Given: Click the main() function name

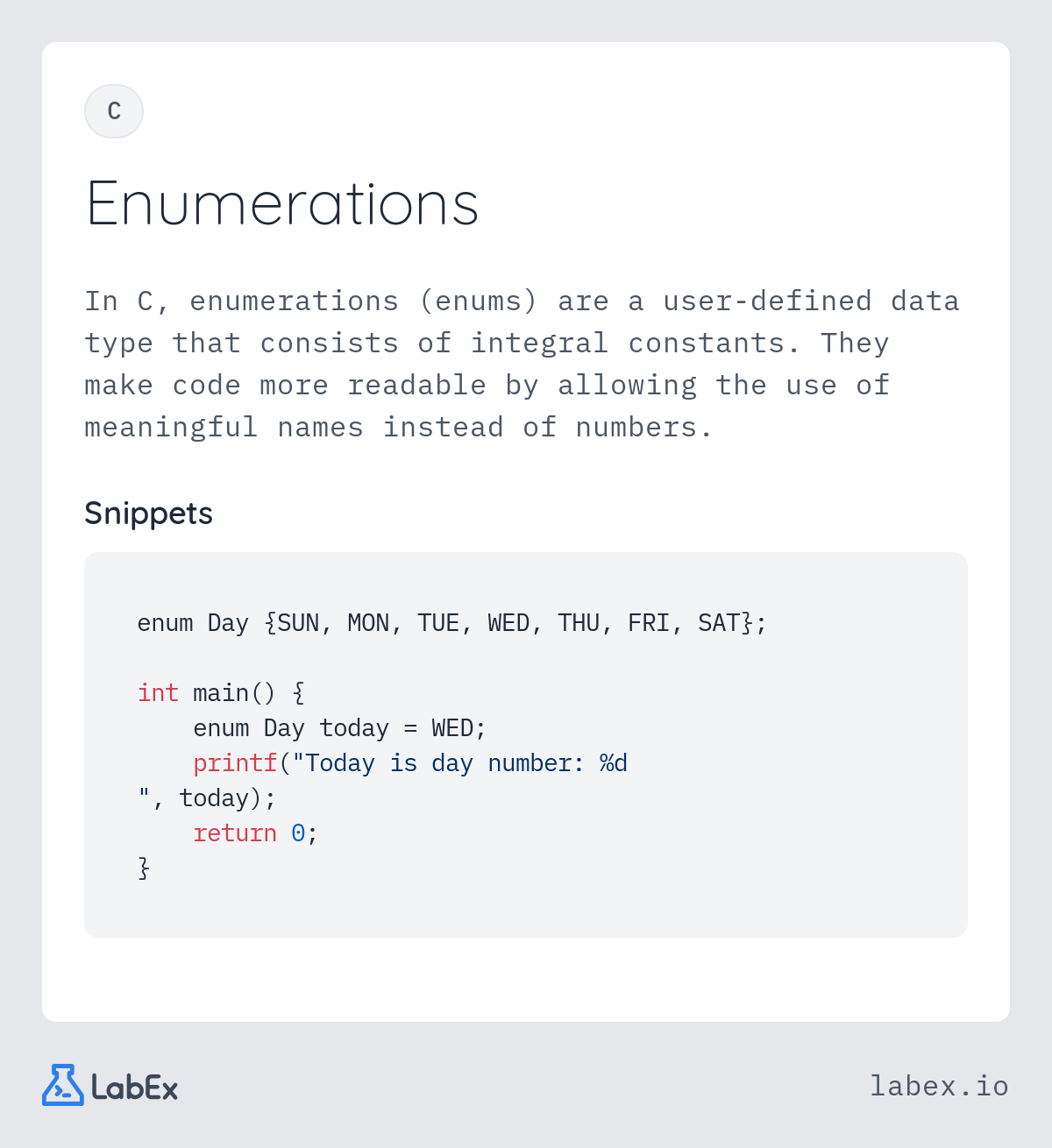Looking at the screenshot, I should click(234, 693).
